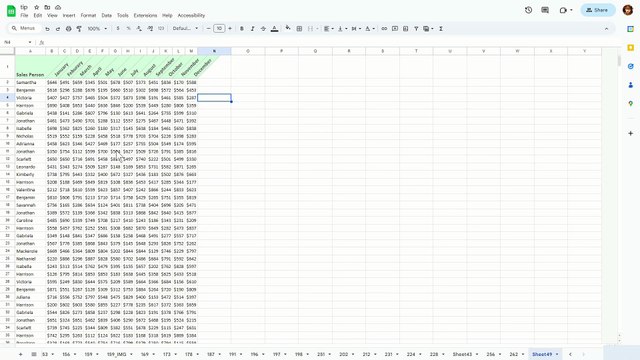Insert a comment from the toolbar
The width and height of the screenshot is (640, 360).
[395, 29]
